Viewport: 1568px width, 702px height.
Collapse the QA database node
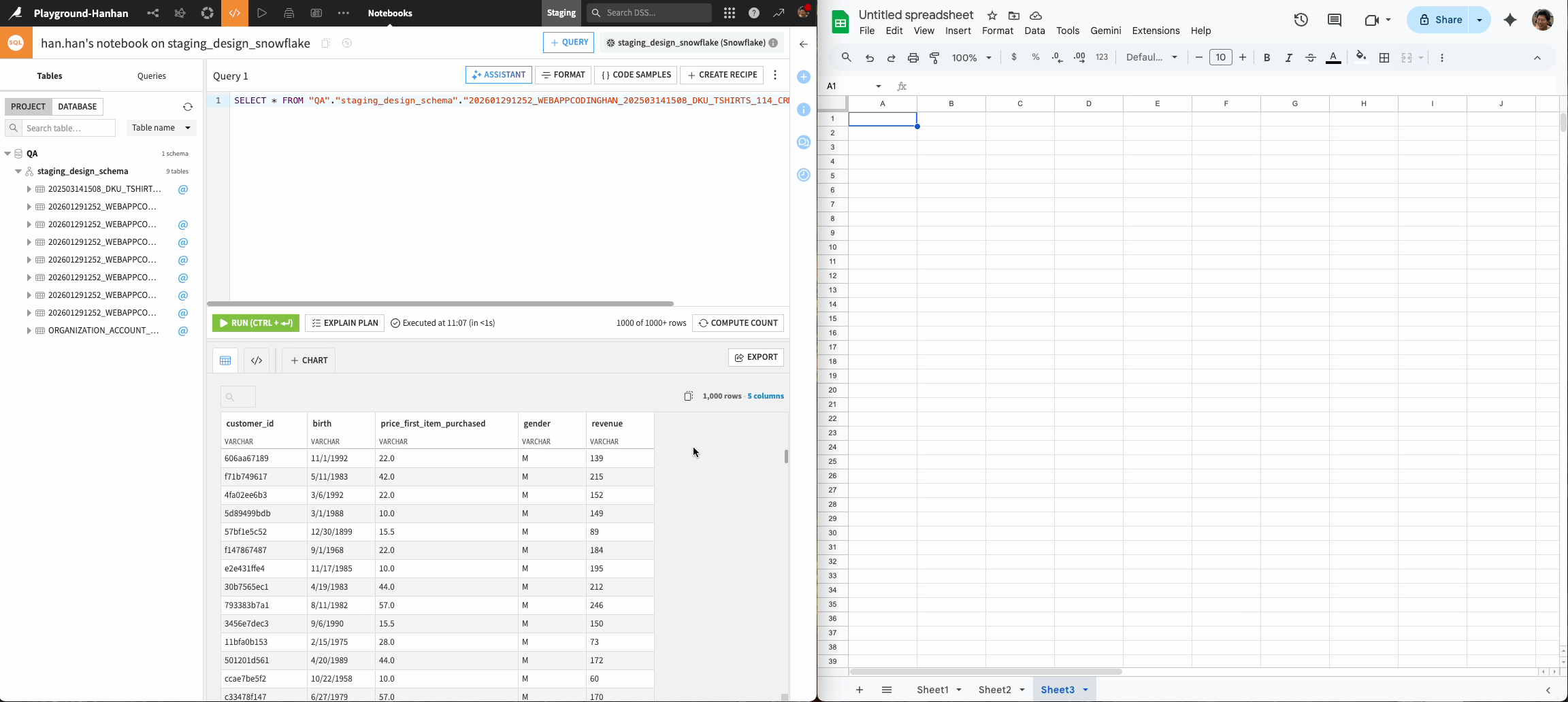click(7, 154)
